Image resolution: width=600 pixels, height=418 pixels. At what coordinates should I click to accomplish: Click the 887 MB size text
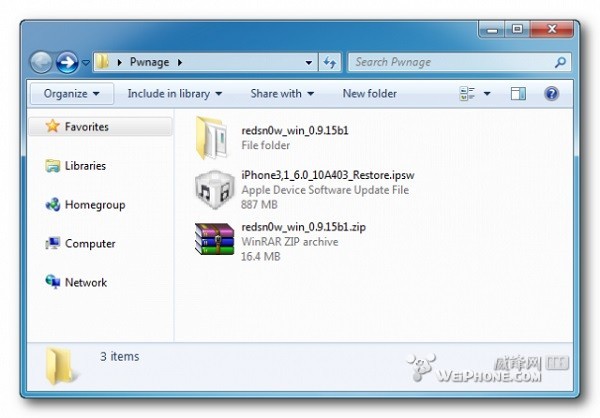pyautogui.click(x=259, y=205)
